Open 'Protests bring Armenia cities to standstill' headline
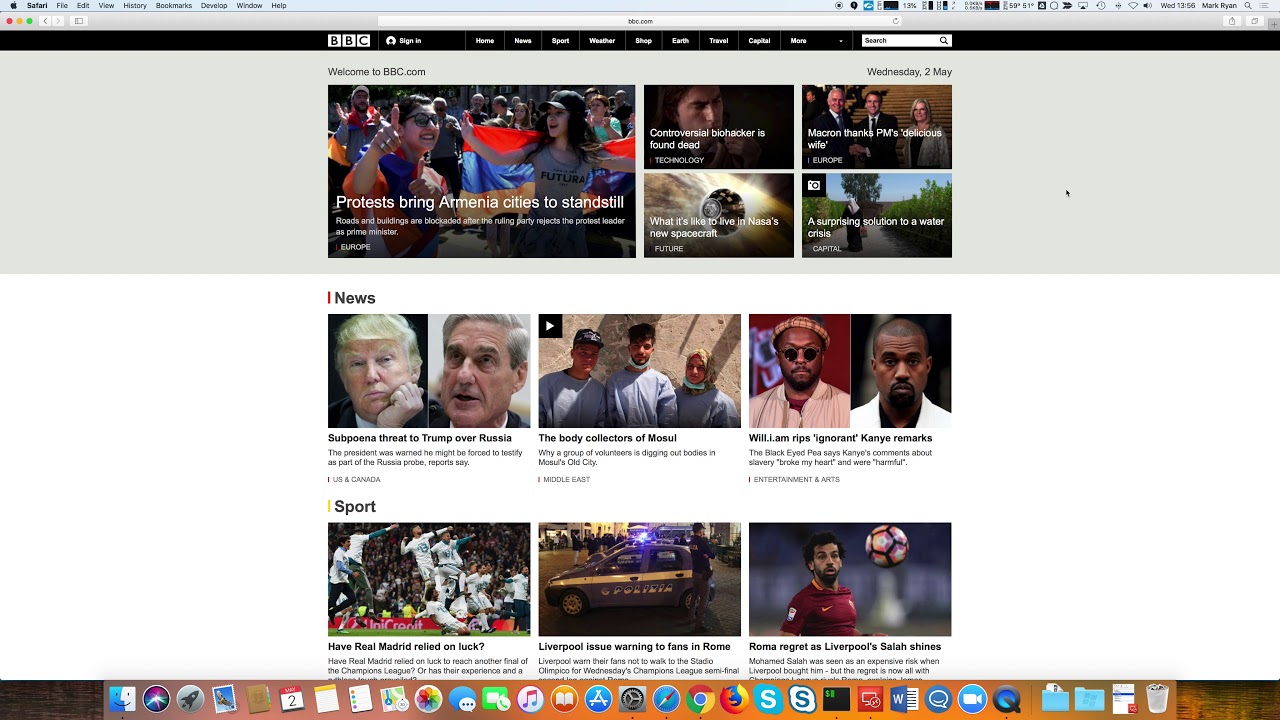Screen dimensions: 1280x720 pyautogui.click(x=480, y=203)
